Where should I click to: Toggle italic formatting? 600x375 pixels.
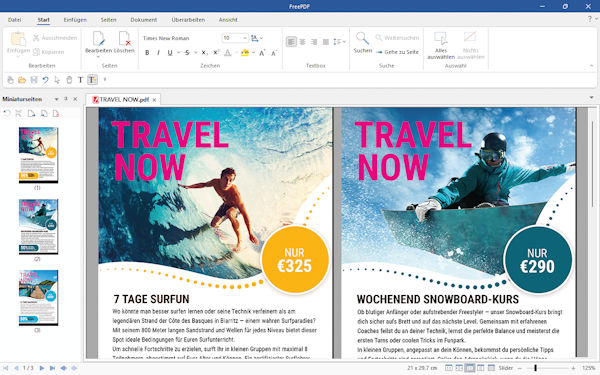(x=158, y=53)
